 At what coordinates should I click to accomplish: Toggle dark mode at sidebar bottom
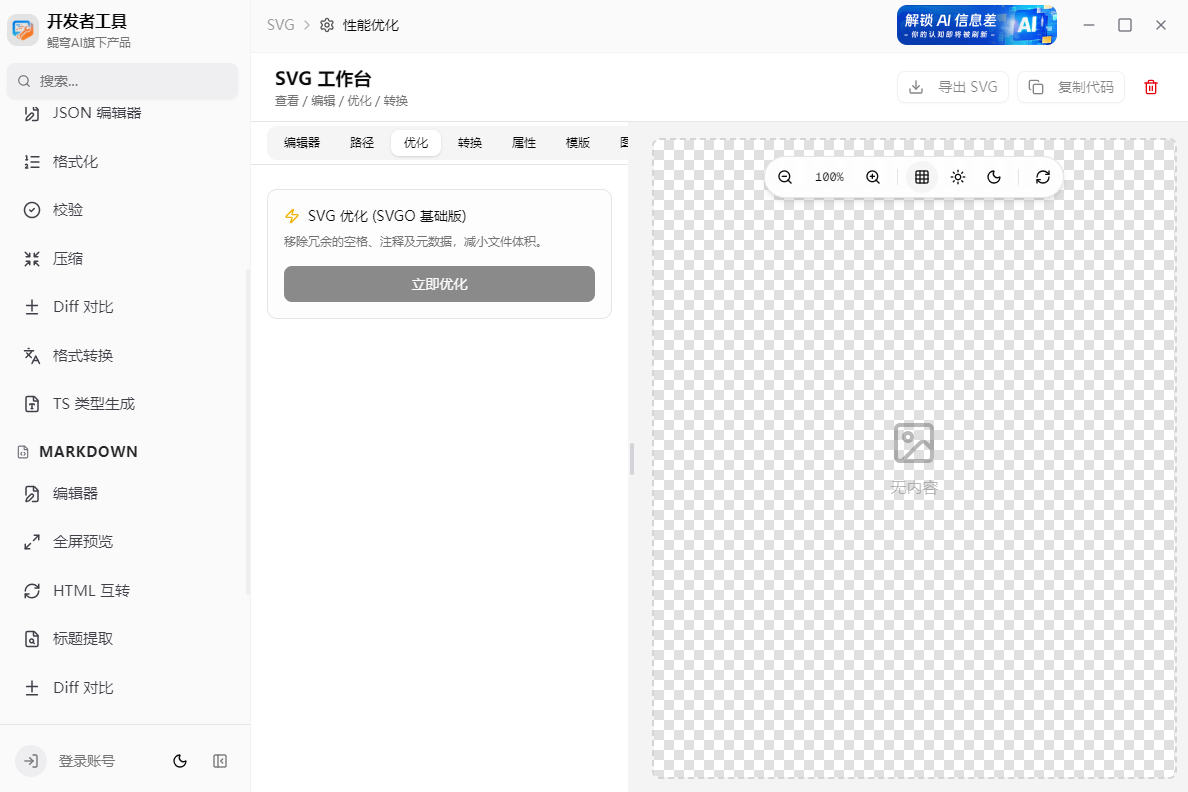pyautogui.click(x=179, y=761)
